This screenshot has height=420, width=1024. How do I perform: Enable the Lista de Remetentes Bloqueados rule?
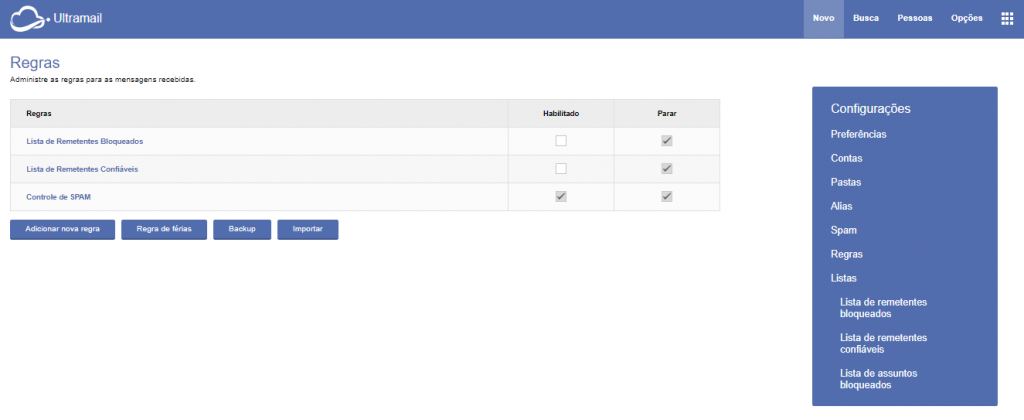561,141
